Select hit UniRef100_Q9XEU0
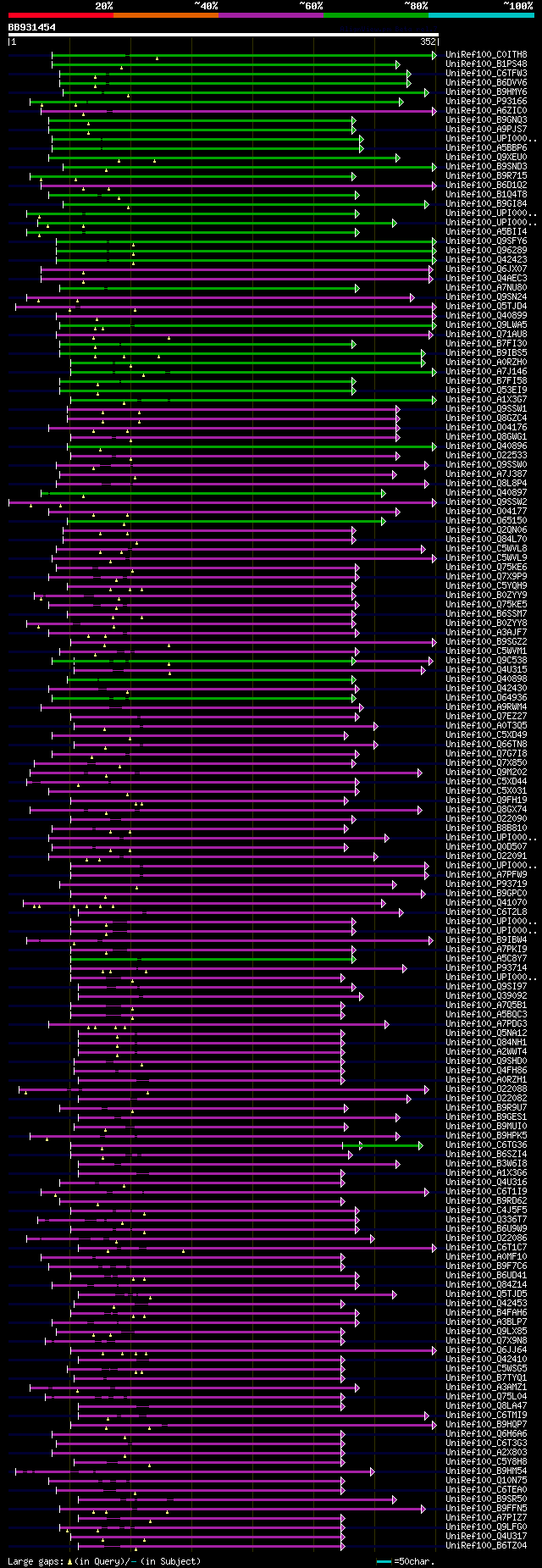542x1568 pixels. [x=486, y=157]
